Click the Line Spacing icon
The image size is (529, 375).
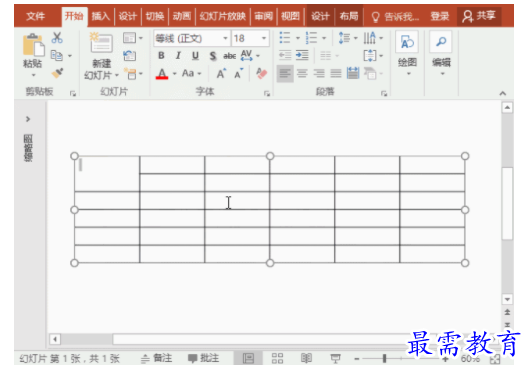coord(344,38)
